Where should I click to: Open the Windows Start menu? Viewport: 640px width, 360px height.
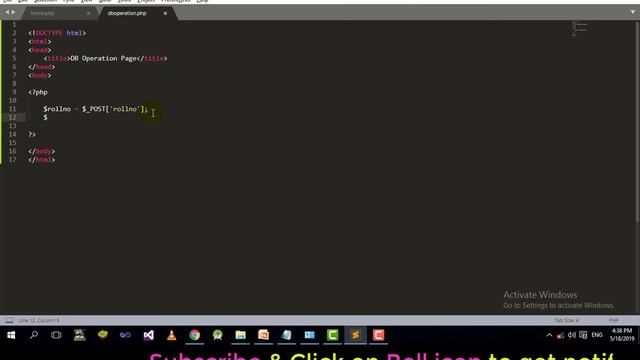point(11,335)
